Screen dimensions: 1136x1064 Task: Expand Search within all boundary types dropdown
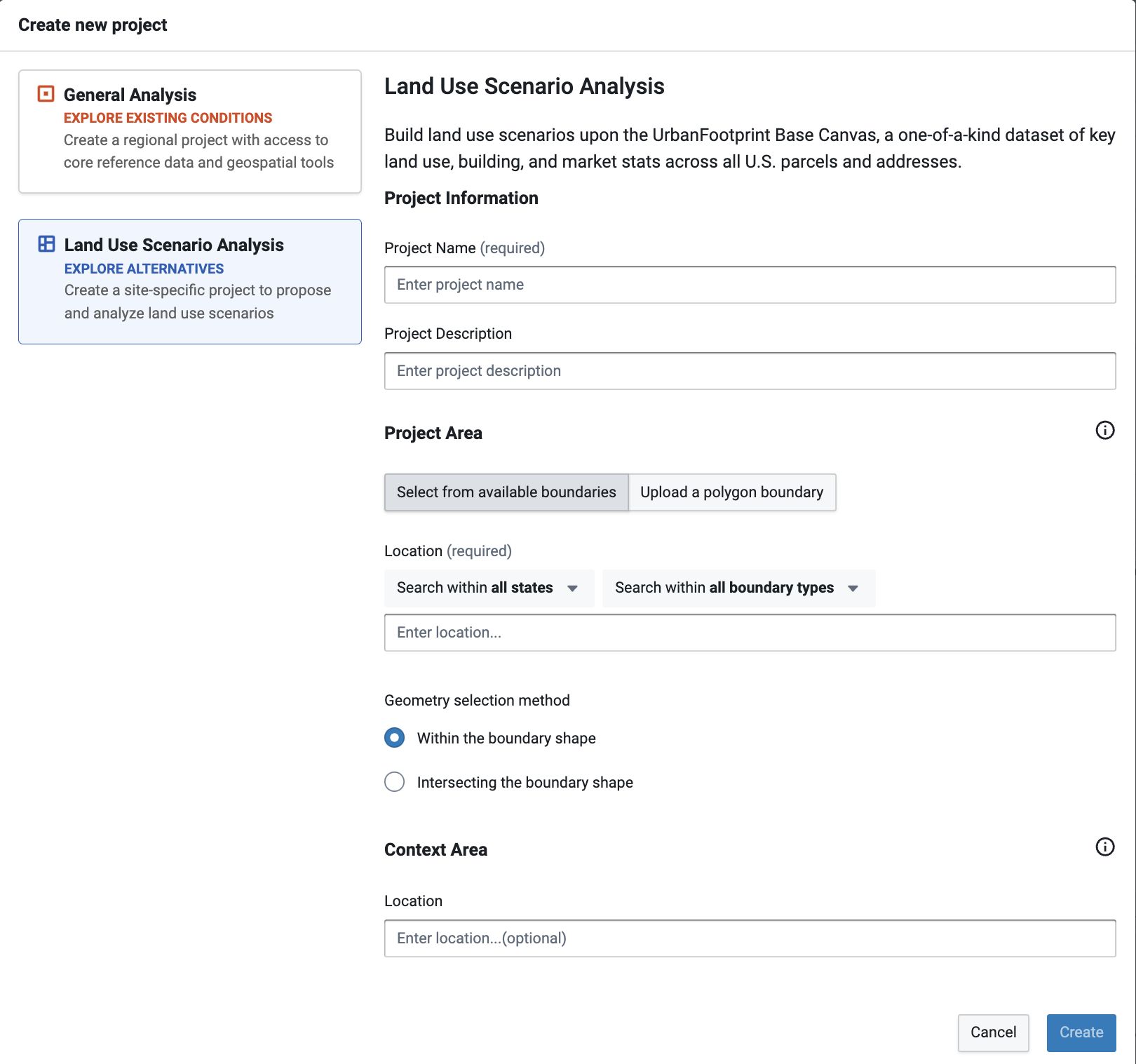click(x=738, y=588)
